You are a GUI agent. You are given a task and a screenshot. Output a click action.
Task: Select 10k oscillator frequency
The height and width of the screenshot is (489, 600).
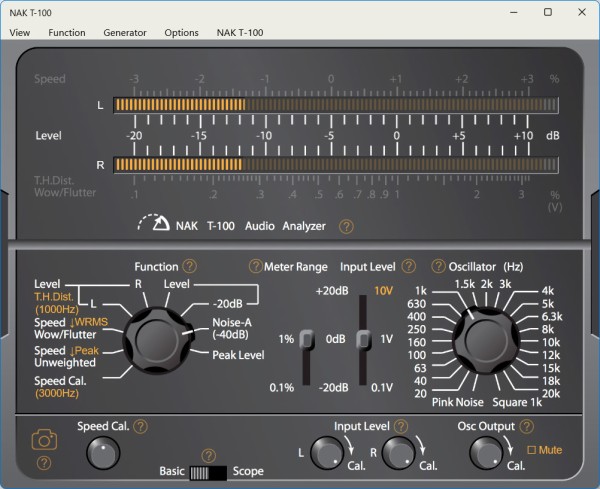pos(551,342)
